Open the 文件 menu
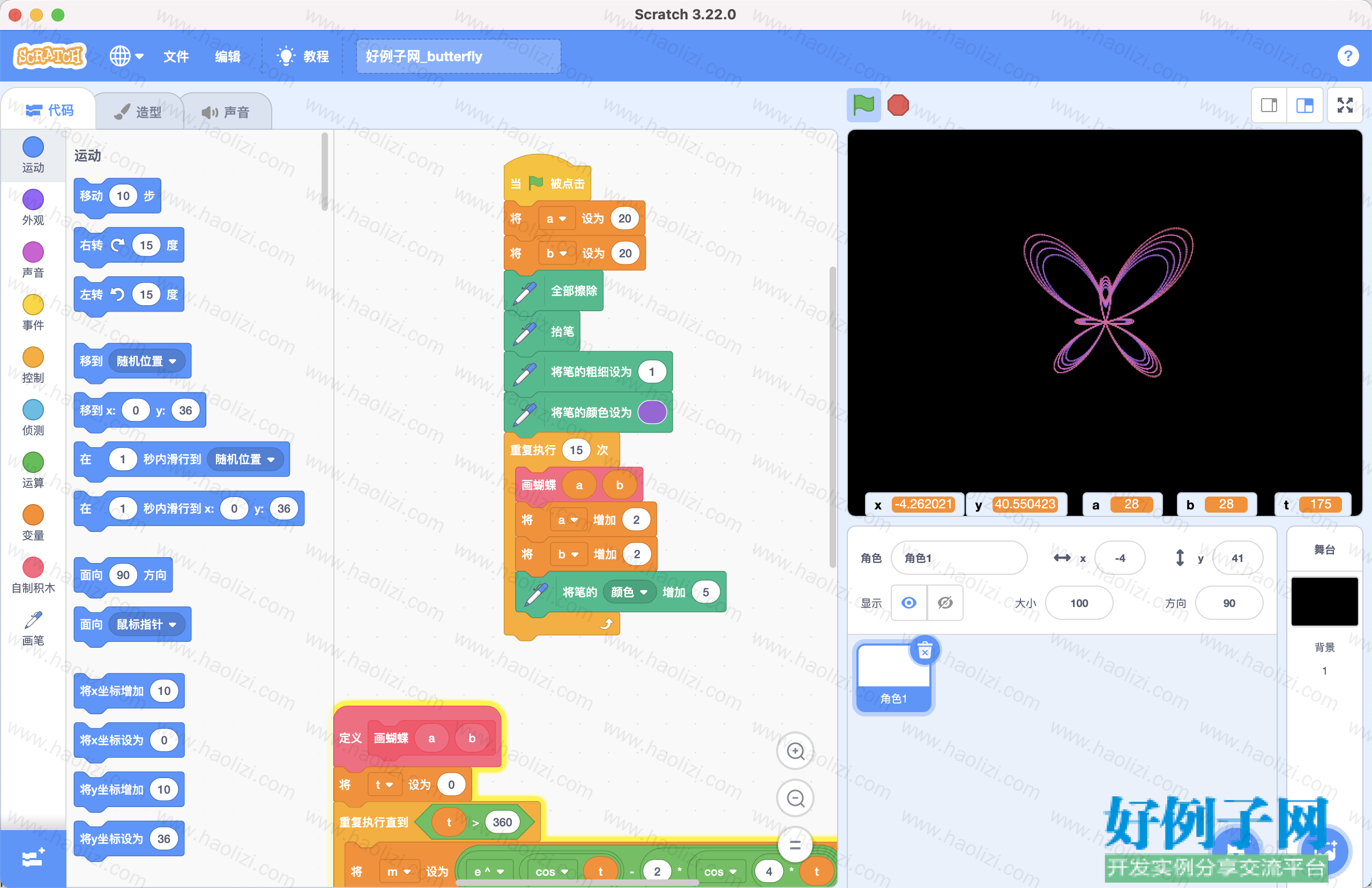 coord(176,56)
